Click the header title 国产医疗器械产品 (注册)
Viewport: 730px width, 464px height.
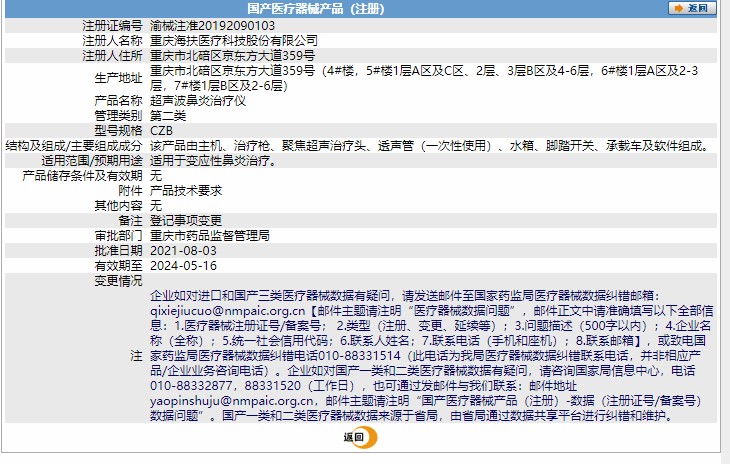point(316,8)
